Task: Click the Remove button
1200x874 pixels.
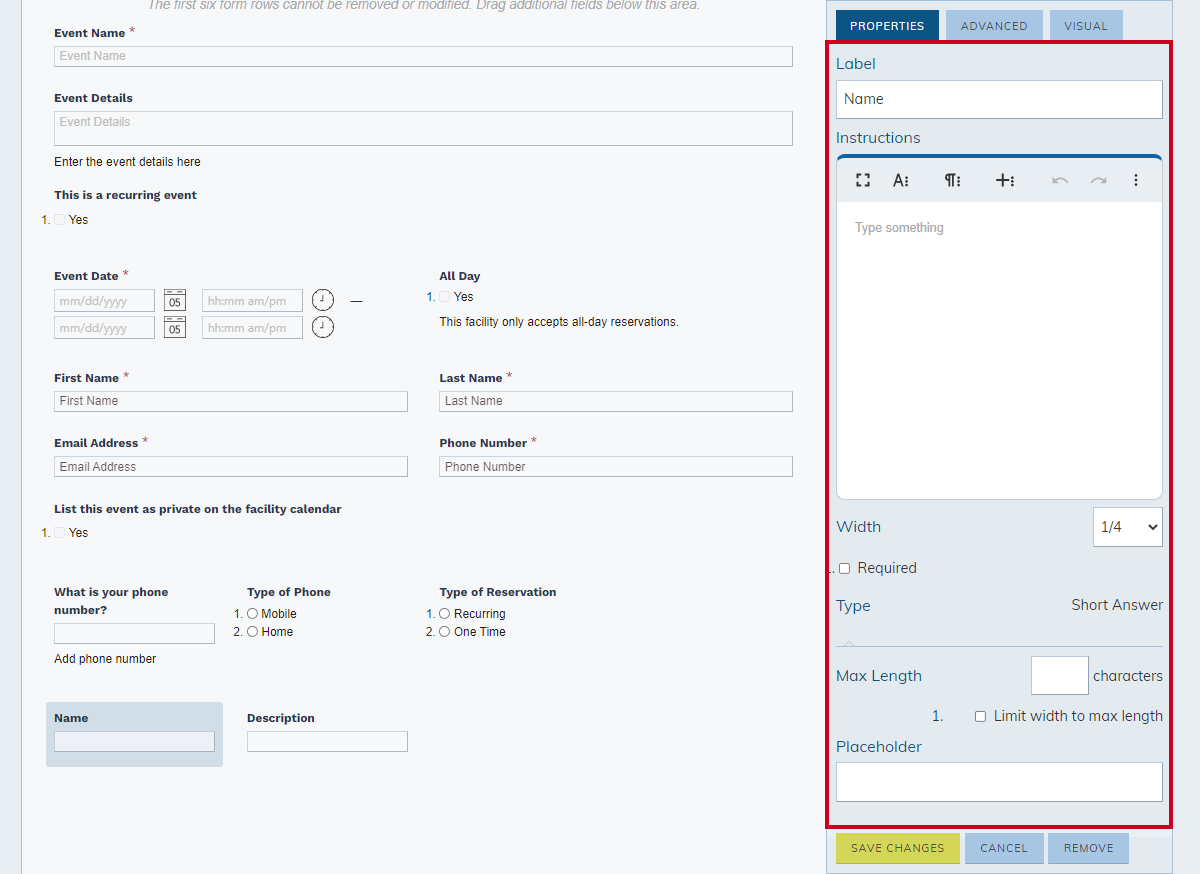Action: tap(1088, 848)
